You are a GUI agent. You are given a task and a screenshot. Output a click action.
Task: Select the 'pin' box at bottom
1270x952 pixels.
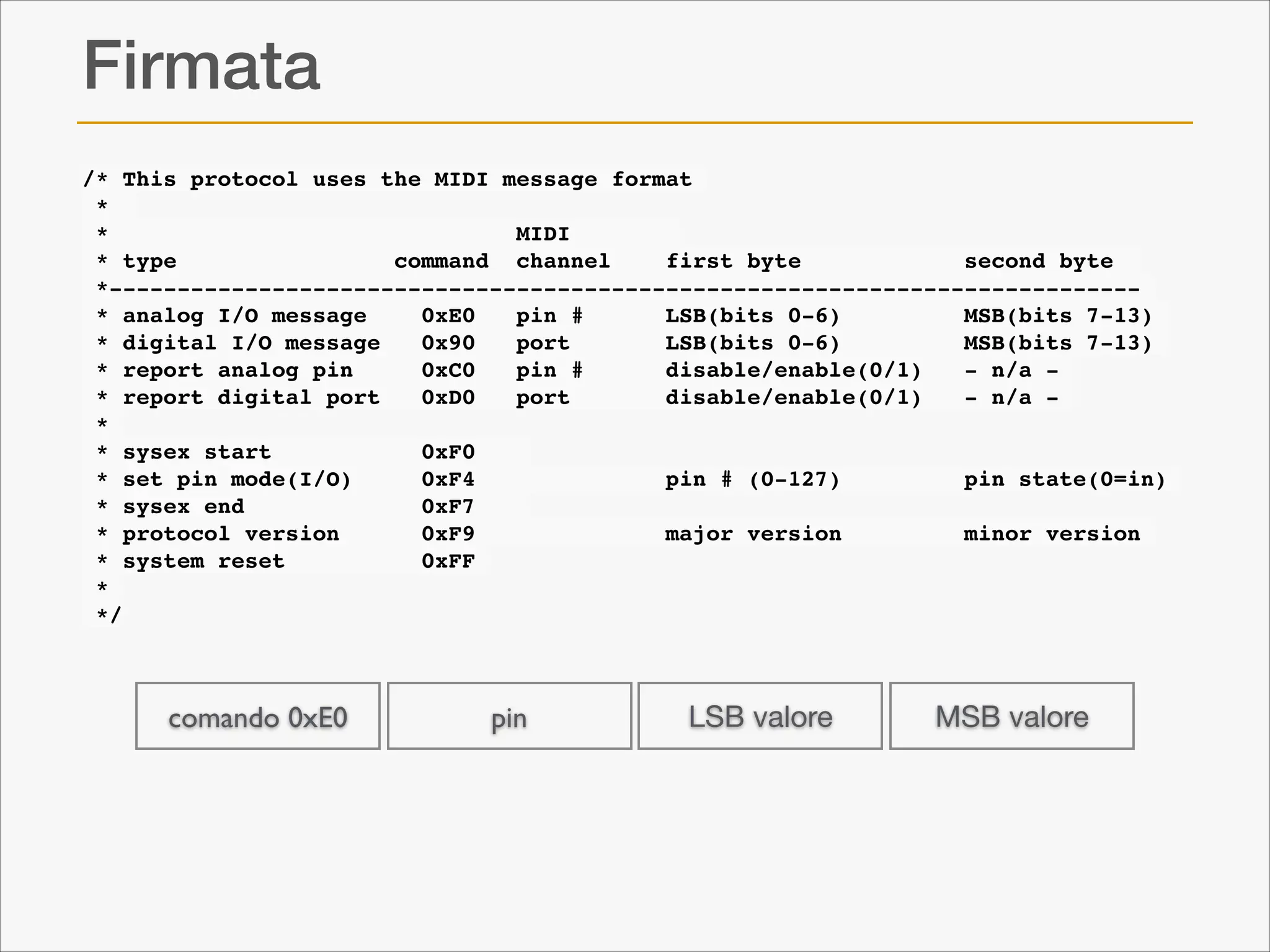[509, 716]
